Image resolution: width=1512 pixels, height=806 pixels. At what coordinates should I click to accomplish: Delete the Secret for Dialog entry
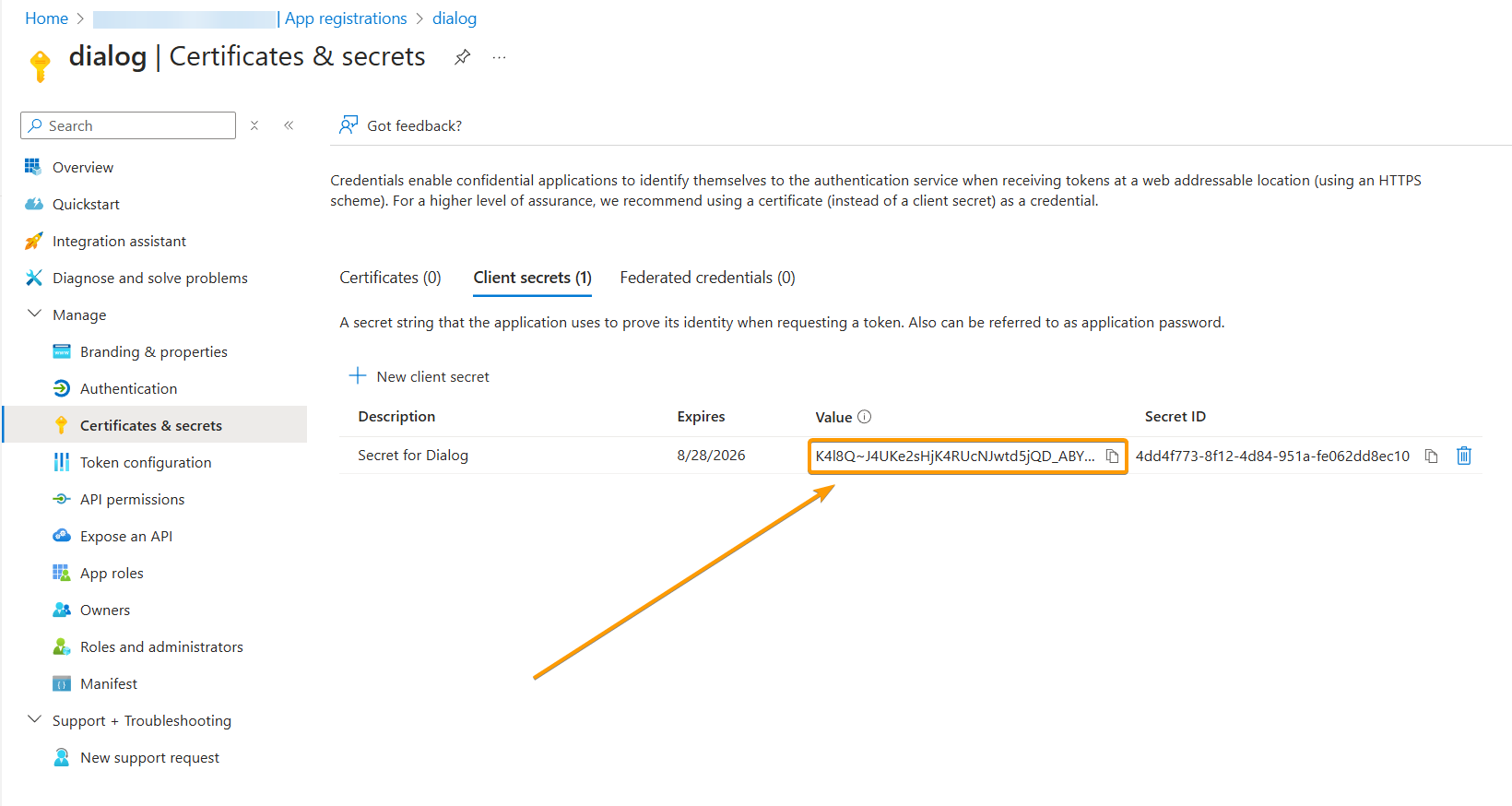(x=1464, y=456)
